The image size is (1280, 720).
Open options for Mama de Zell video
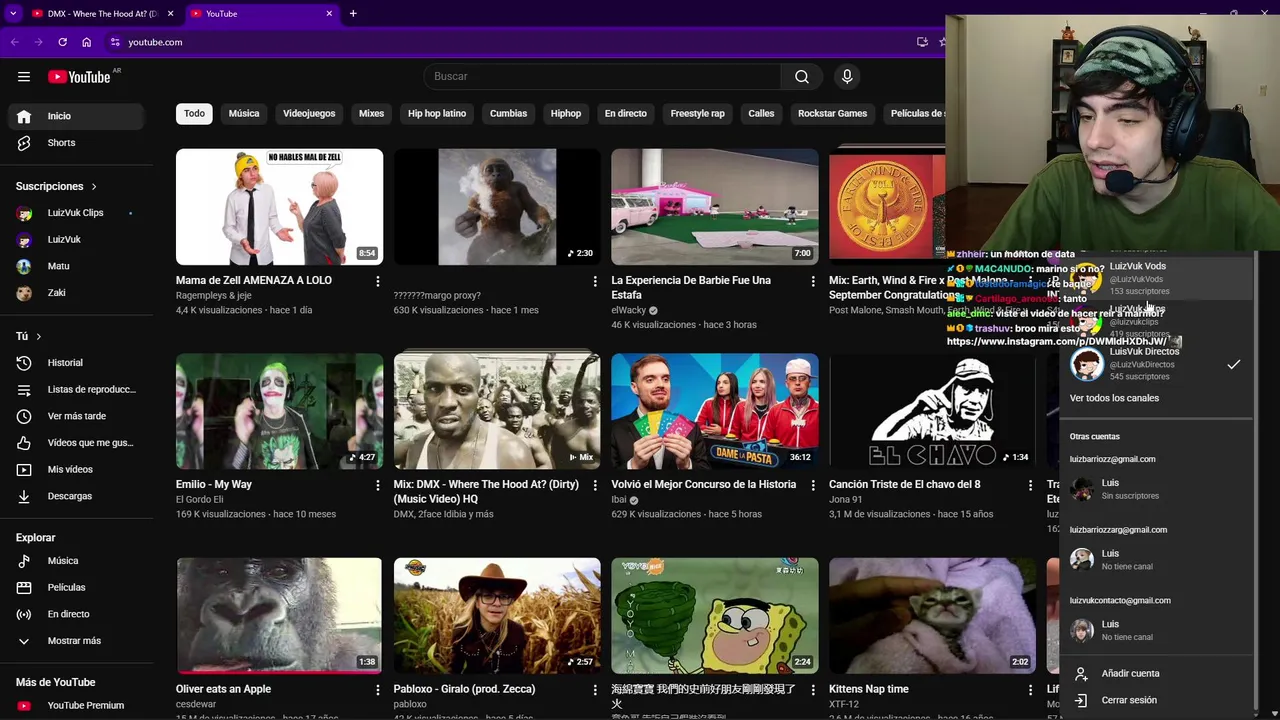click(x=377, y=282)
